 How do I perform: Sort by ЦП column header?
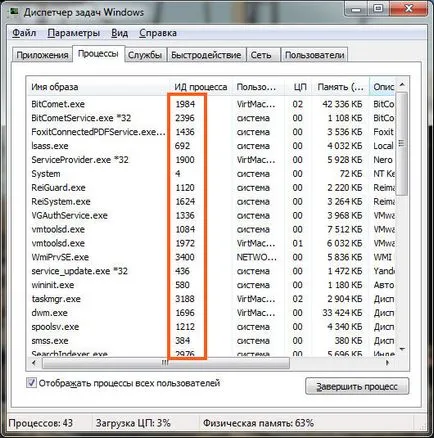point(299,87)
